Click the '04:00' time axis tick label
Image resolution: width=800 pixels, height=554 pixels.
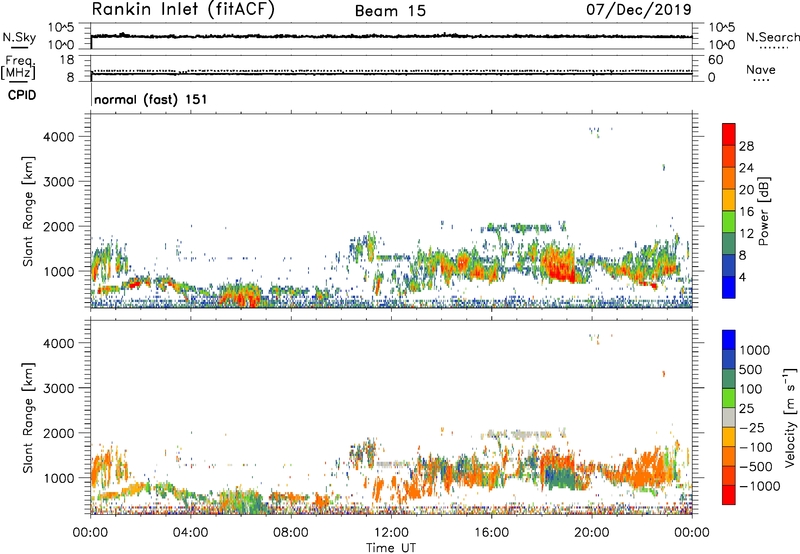click(190, 533)
